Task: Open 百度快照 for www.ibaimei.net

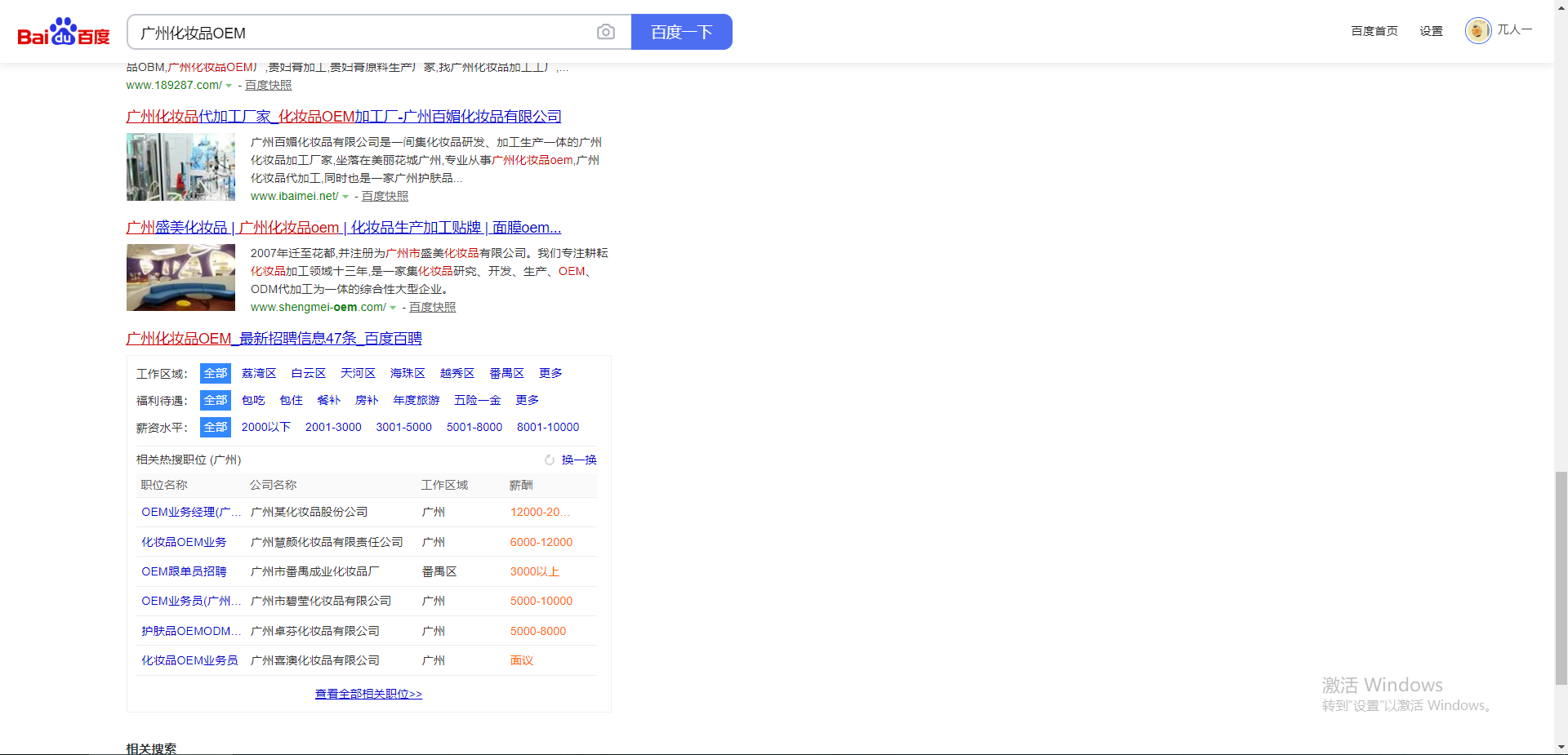Action: click(x=385, y=196)
